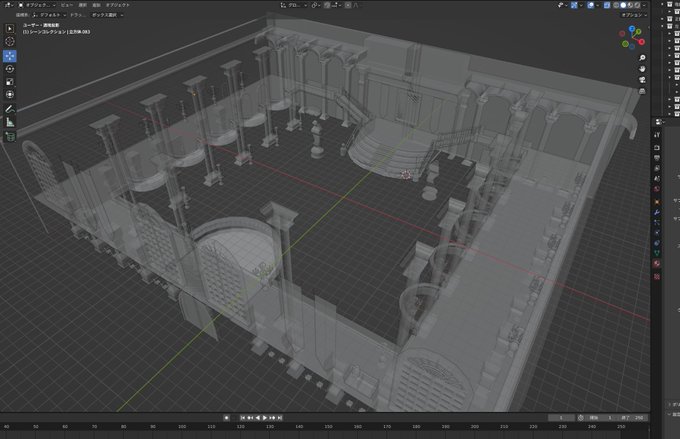Viewport: 680px width, 439px height.
Task: Open the Object Data green triangle tab
Action: coord(657,252)
